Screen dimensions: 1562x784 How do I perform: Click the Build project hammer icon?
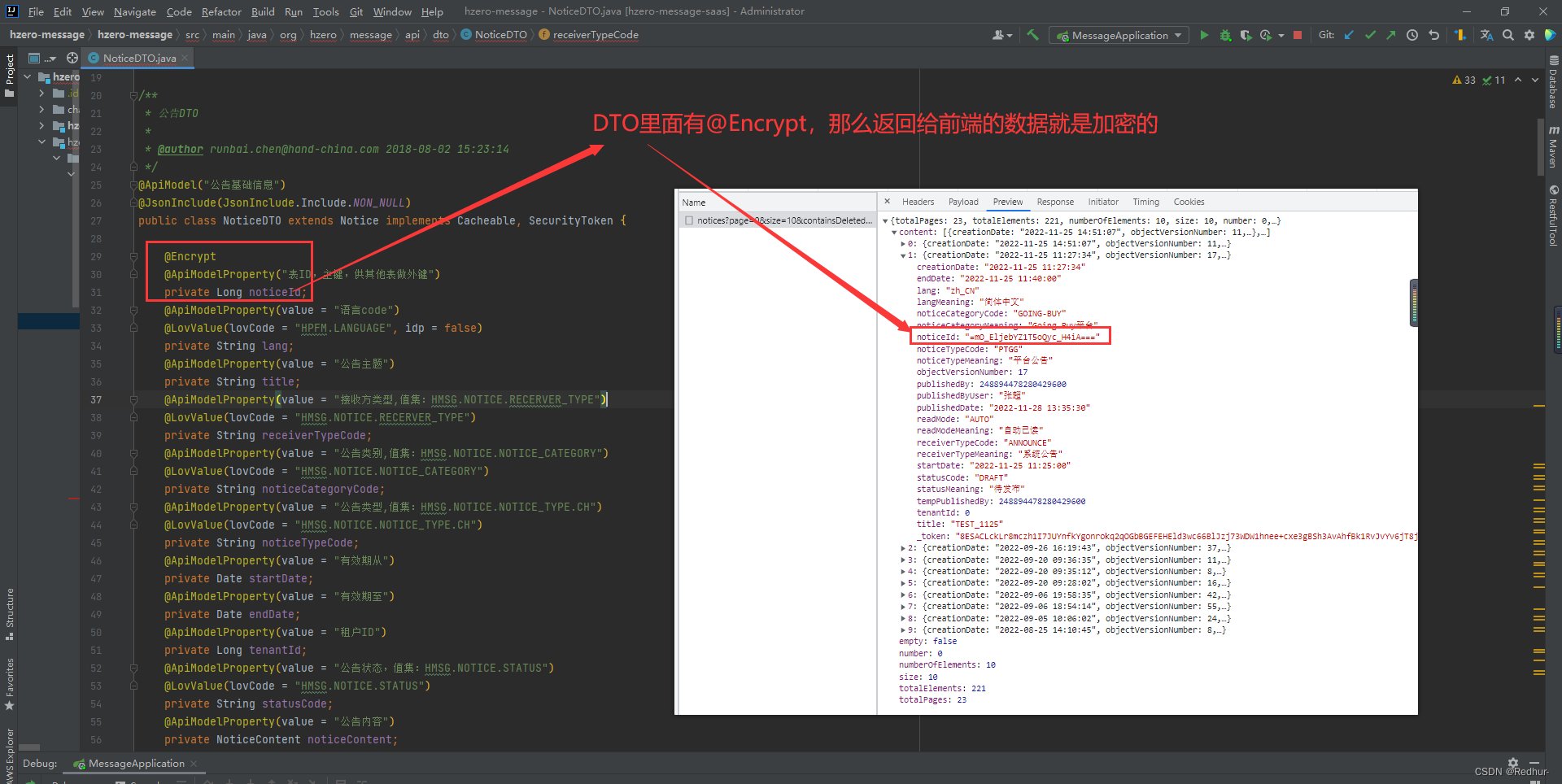coord(1032,35)
